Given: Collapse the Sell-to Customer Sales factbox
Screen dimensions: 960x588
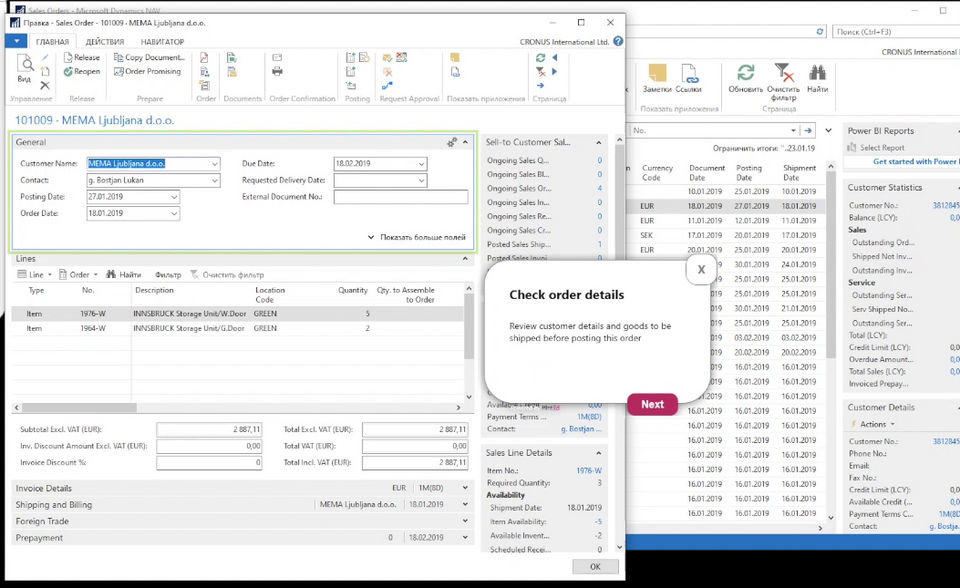Looking at the screenshot, I should click(x=599, y=142).
